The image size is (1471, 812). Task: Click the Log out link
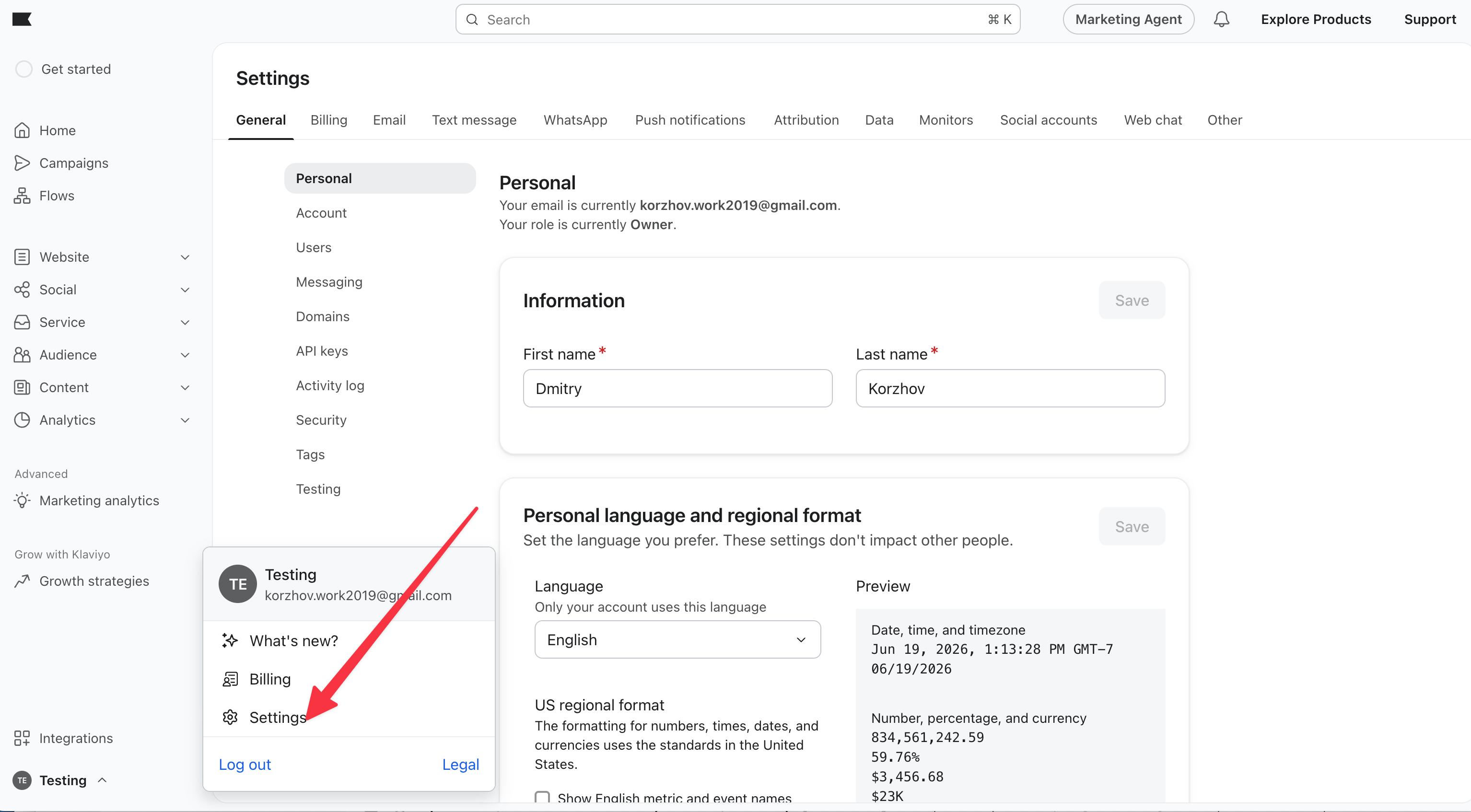(x=245, y=764)
